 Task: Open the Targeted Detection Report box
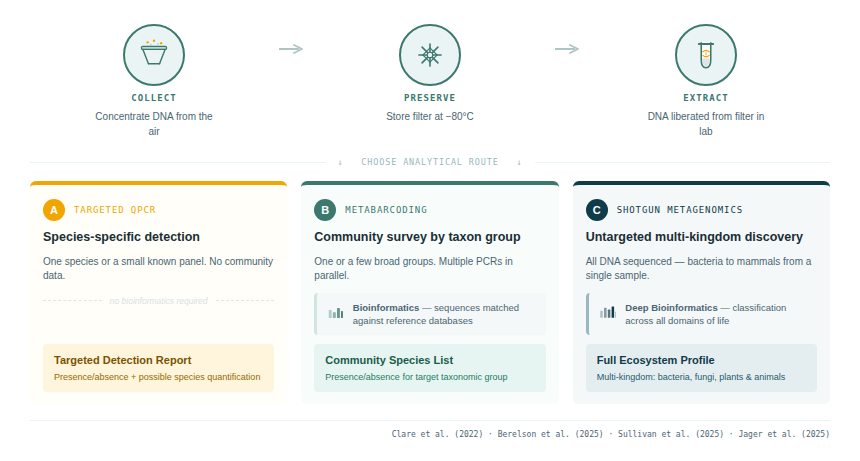coord(158,368)
